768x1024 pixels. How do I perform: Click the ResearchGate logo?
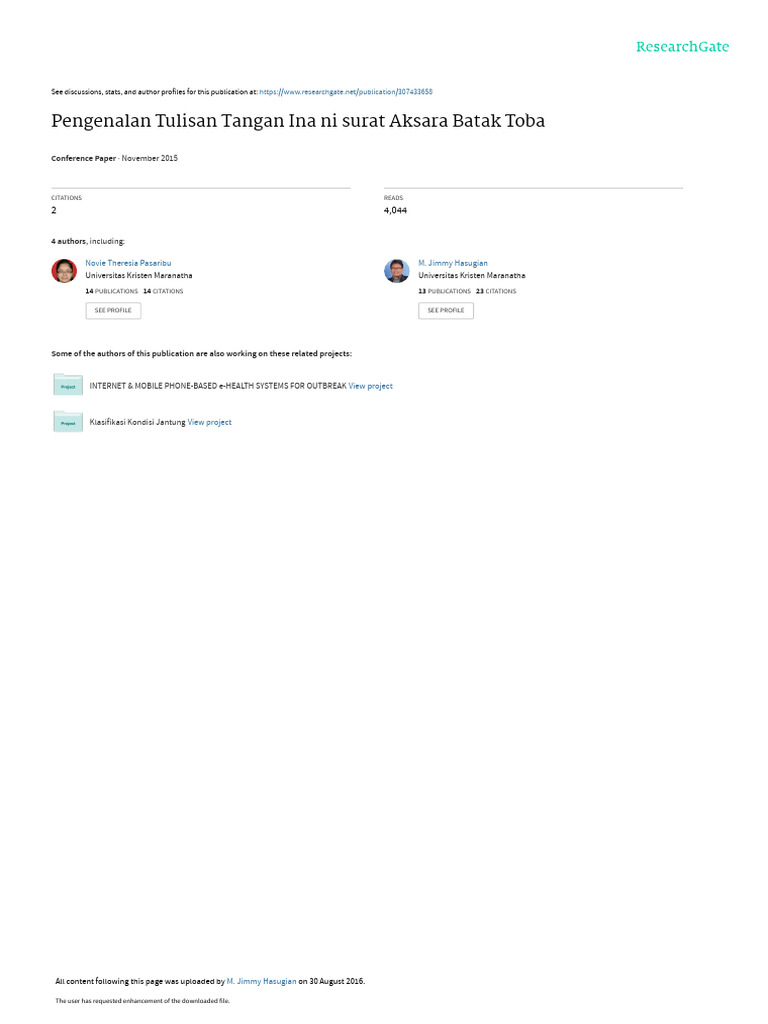click(682, 46)
